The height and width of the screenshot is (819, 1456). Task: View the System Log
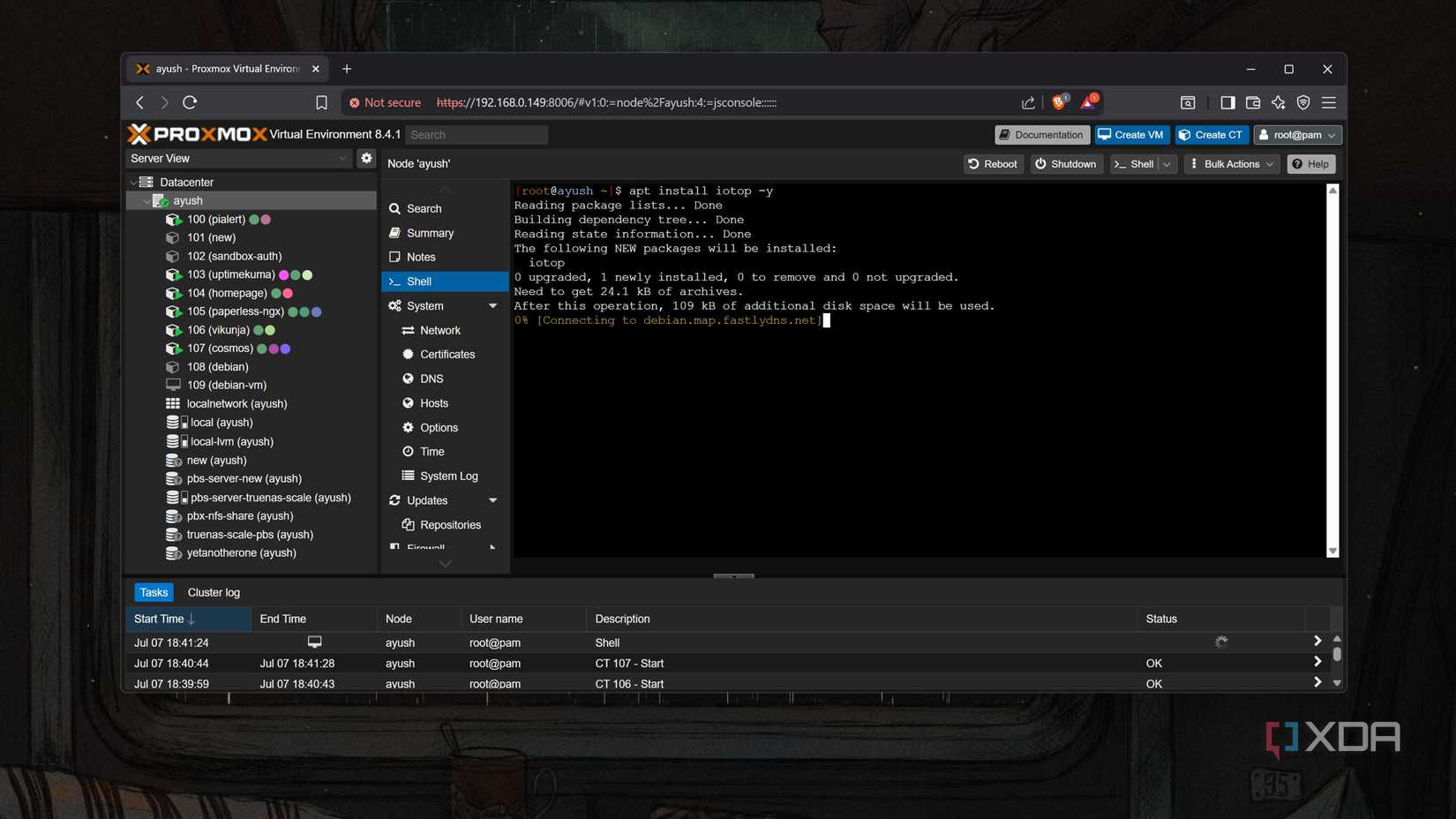449,475
